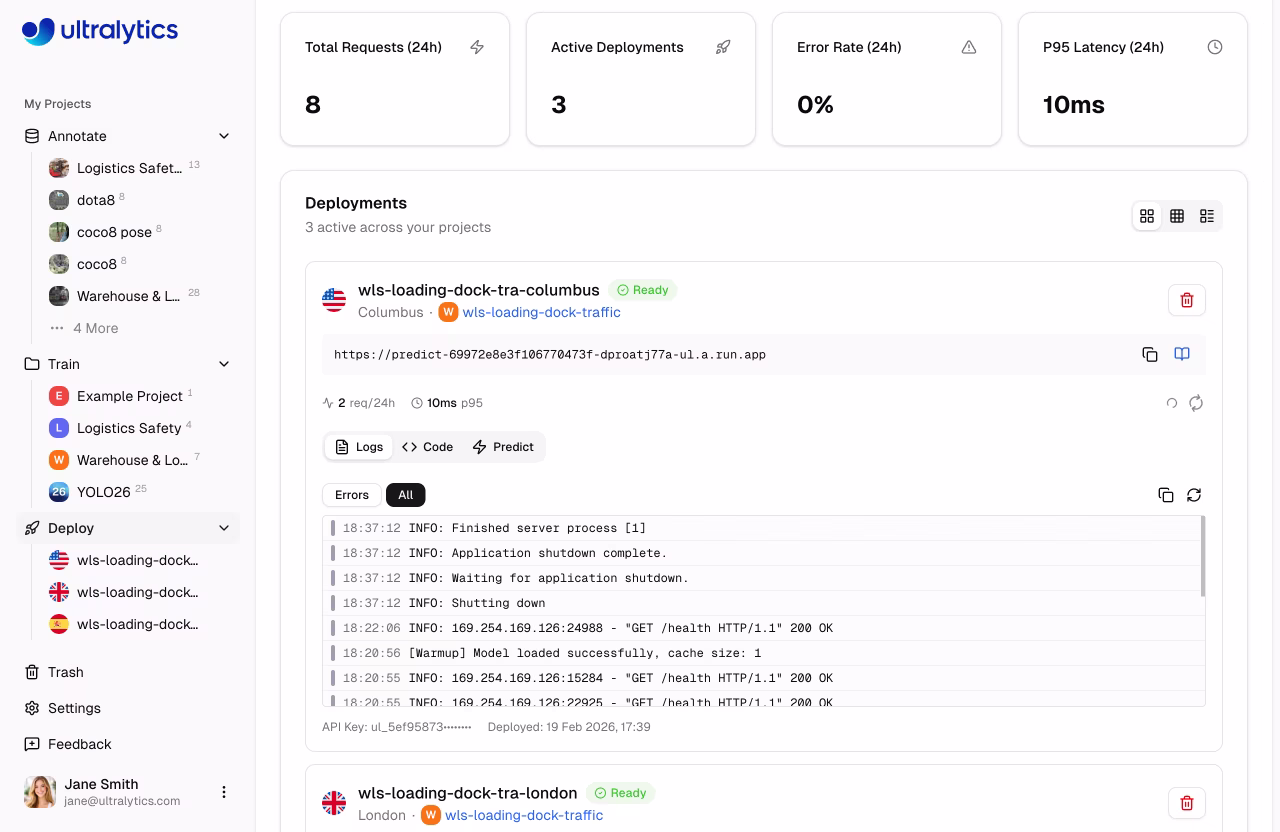Open Jane Smith's account options menu
Image resolution: width=1280 pixels, height=832 pixels.
[224, 791]
